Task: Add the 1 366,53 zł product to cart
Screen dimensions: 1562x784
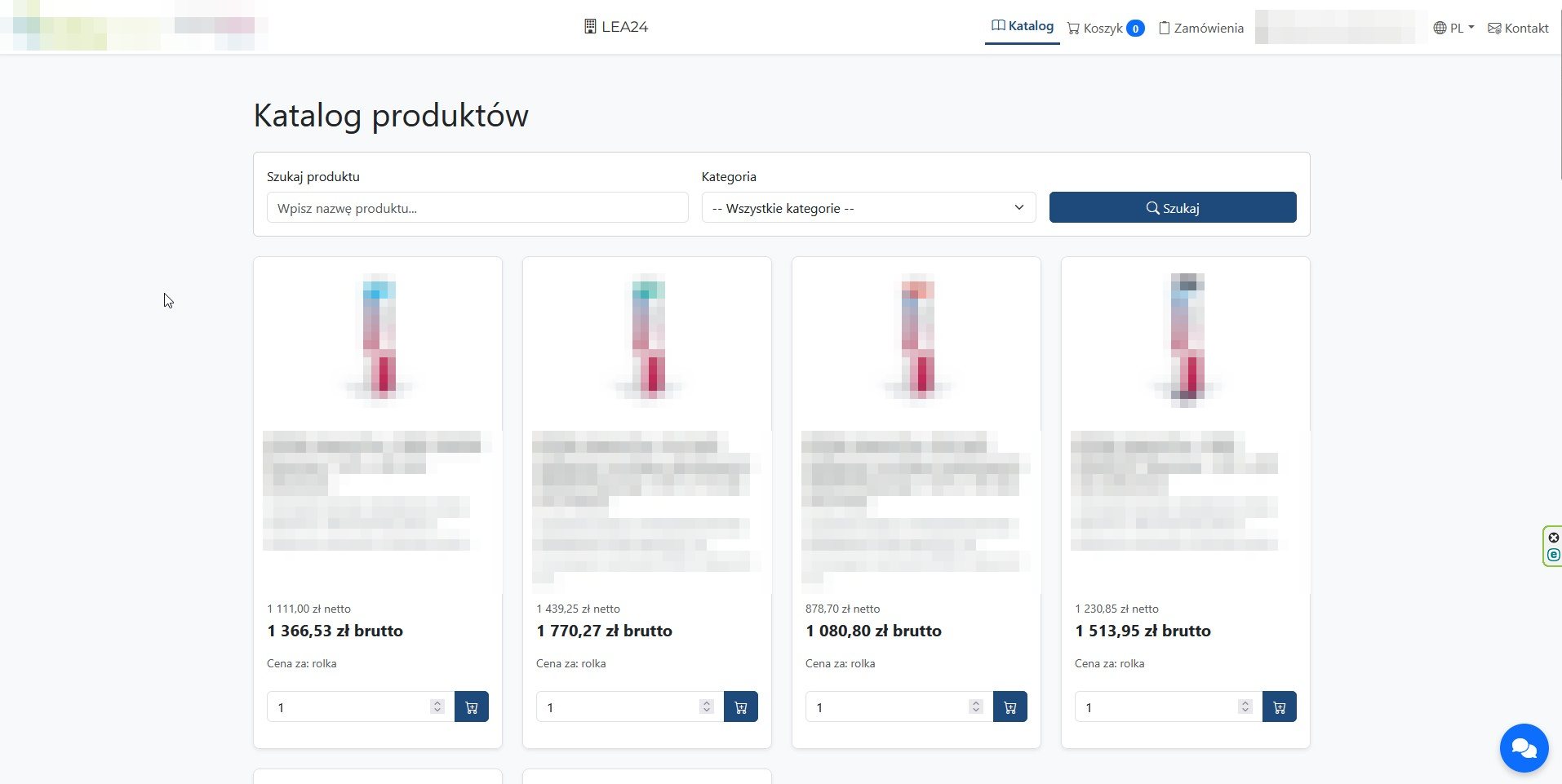Action: (472, 706)
